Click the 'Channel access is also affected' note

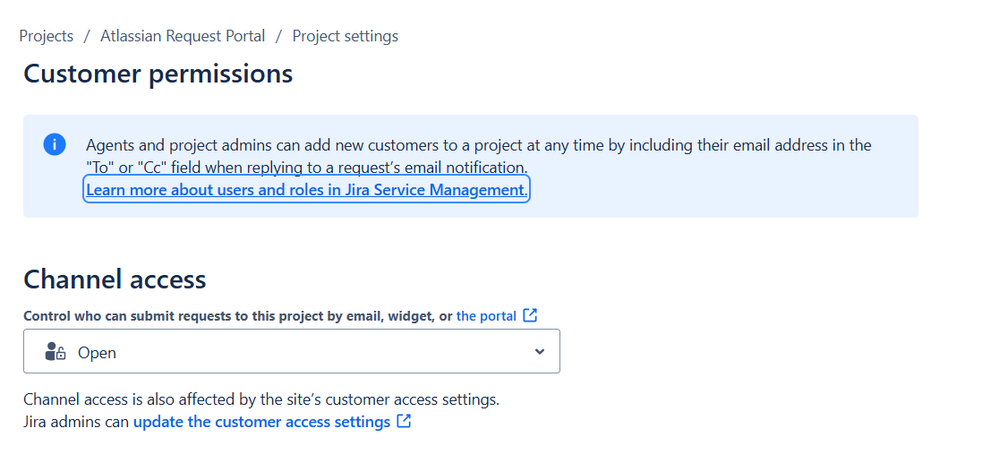tap(261, 400)
